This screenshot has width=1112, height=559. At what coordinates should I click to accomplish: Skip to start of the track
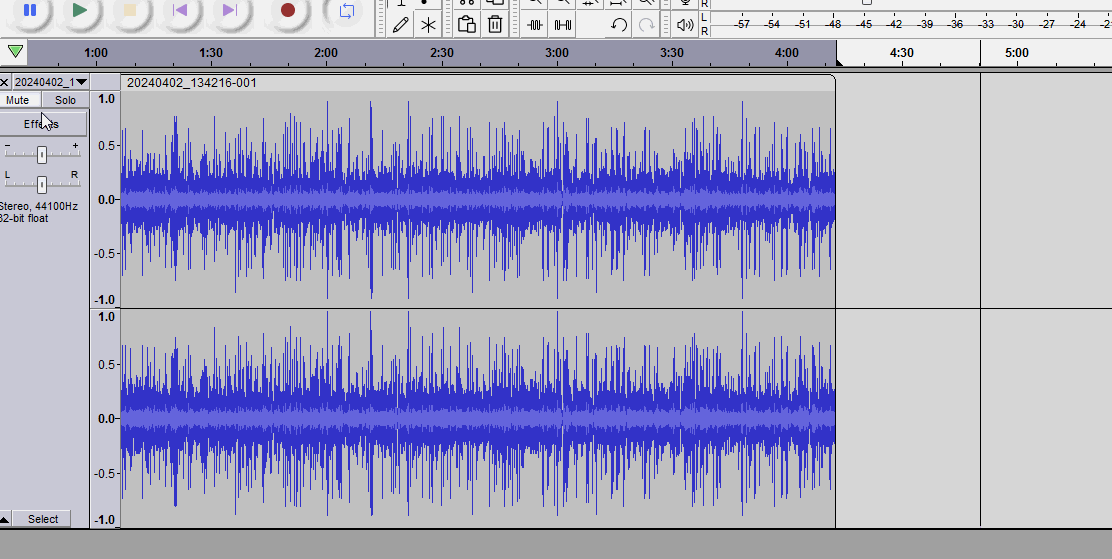pyautogui.click(x=180, y=10)
